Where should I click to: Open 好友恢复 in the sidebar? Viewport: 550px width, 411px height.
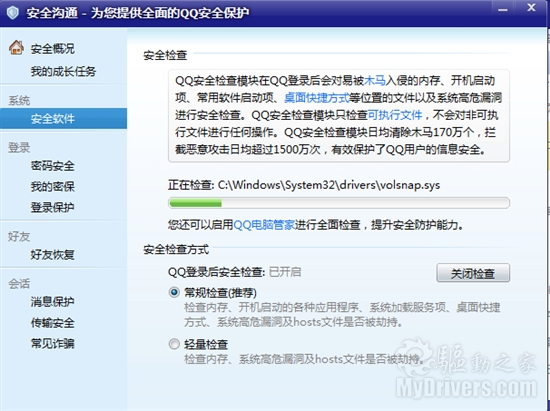53,254
